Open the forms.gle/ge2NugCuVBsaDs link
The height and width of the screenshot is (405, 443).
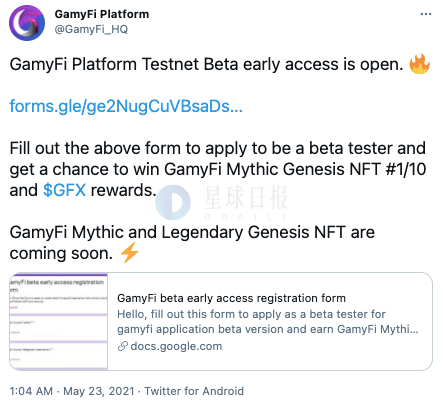click(x=126, y=106)
